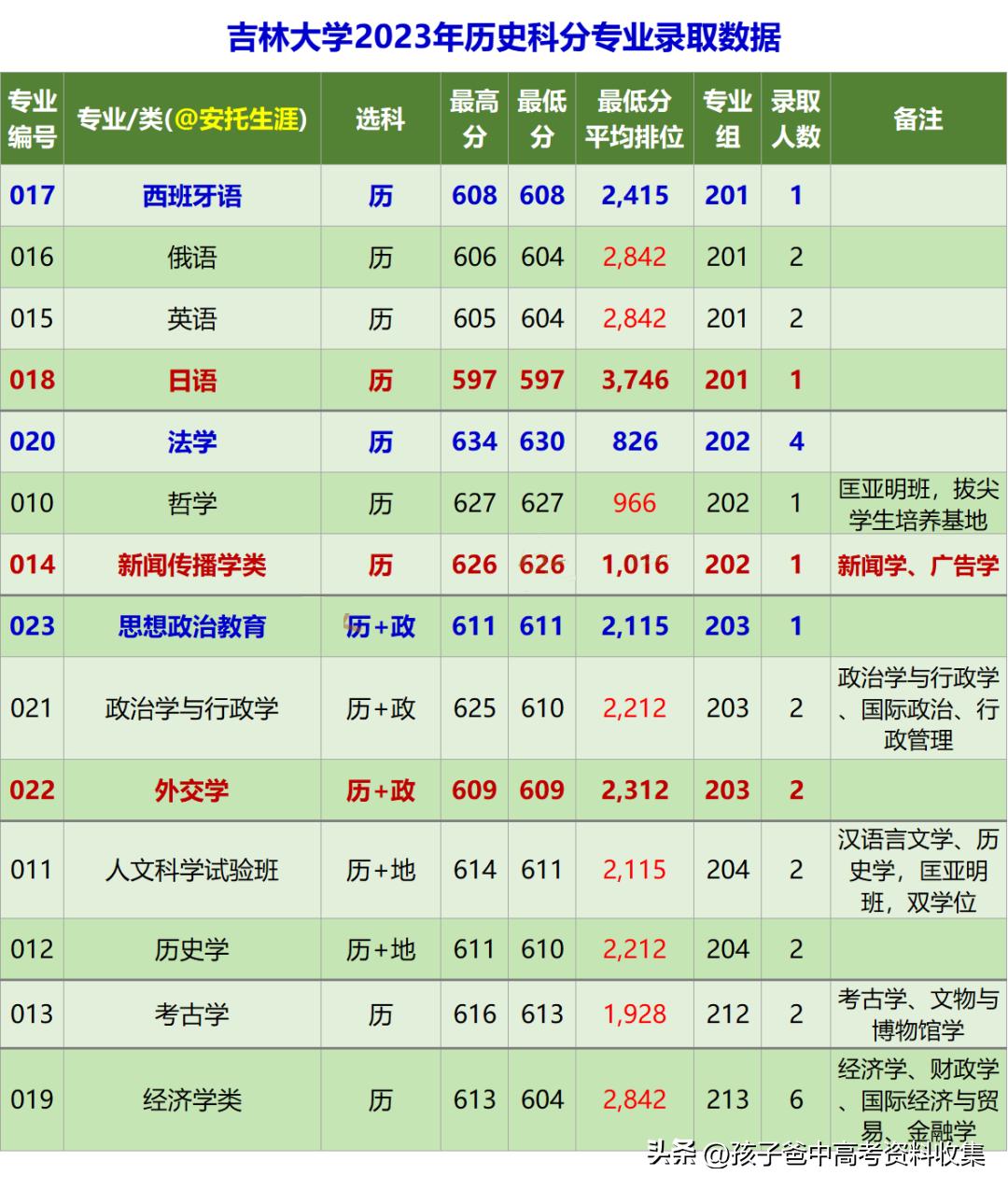Select the 西班牙语 major cell
The height and width of the screenshot is (1189, 1008).
click(192, 196)
